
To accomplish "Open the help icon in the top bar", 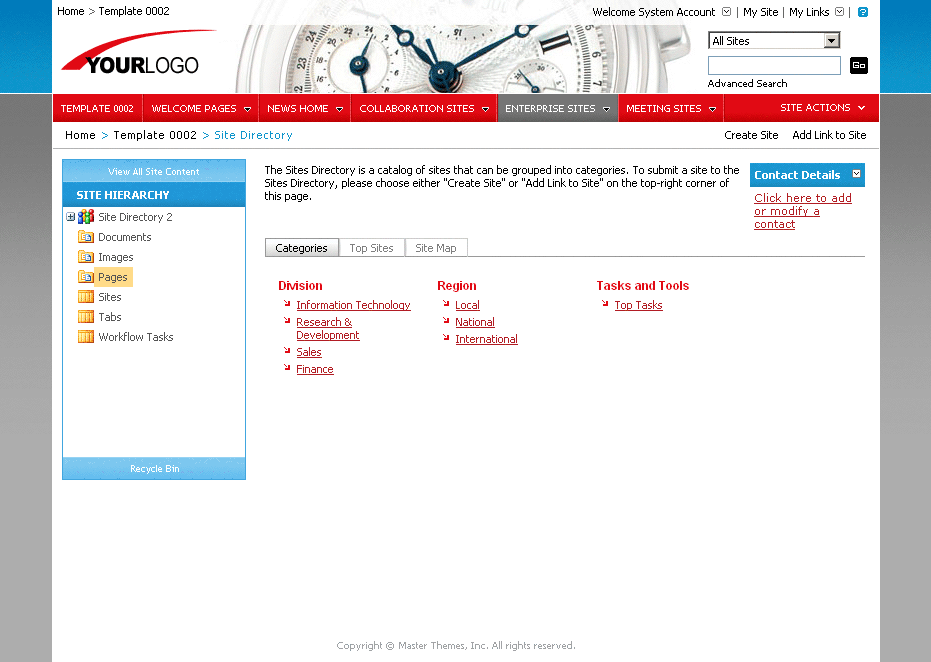I will point(861,11).
